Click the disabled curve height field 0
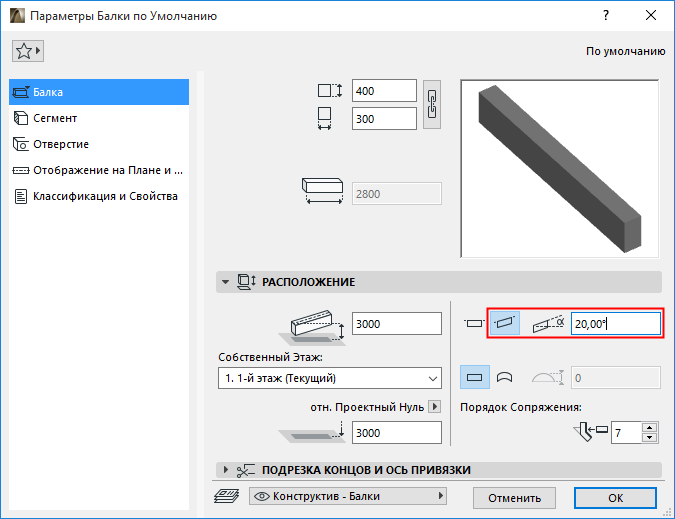This screenshot has height=519, width=675. (x=616, y=378)
